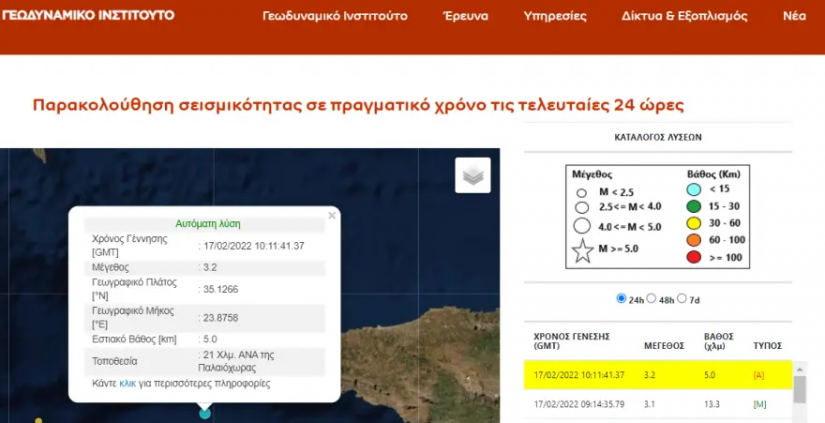Screen dimensions: 825x423
Task: Click the 'κλικ' link for more information
Action: coord(127,383)
